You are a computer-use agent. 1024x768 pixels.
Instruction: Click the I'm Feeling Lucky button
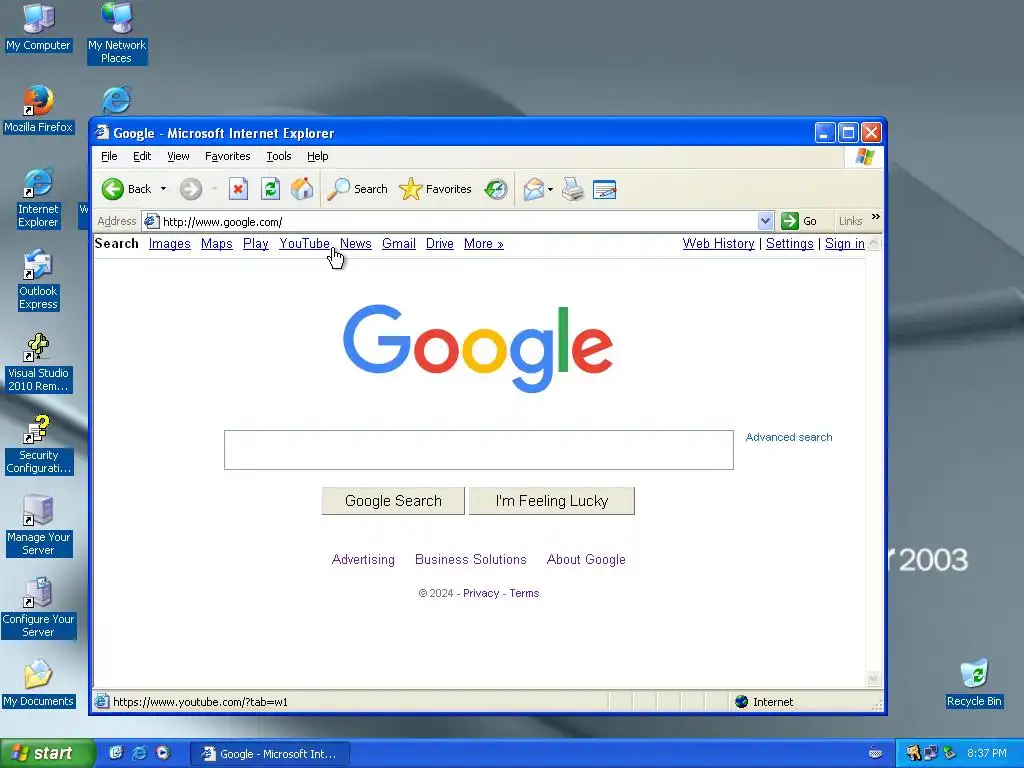click(552, 501)
